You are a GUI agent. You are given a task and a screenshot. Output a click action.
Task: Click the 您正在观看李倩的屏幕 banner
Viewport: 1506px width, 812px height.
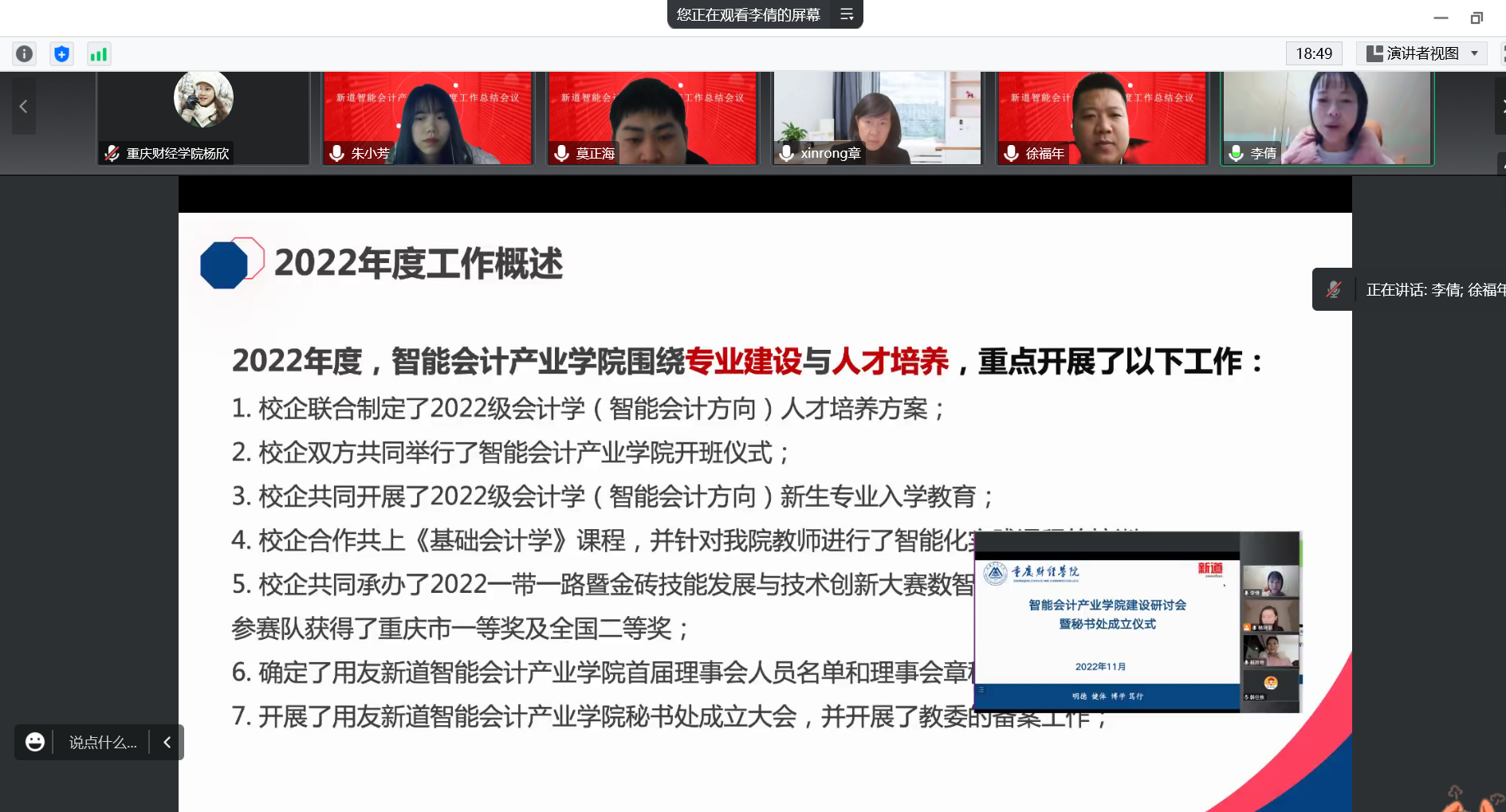[x=748, y=14]
